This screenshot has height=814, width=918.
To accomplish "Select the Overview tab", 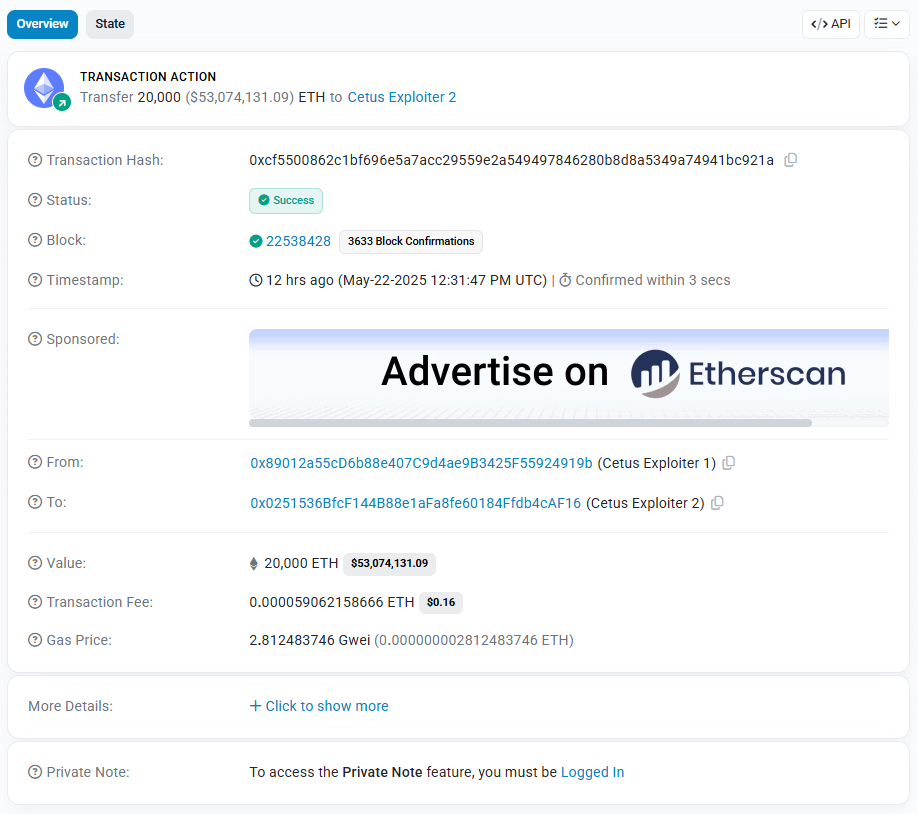I will [x=42, y=24].
